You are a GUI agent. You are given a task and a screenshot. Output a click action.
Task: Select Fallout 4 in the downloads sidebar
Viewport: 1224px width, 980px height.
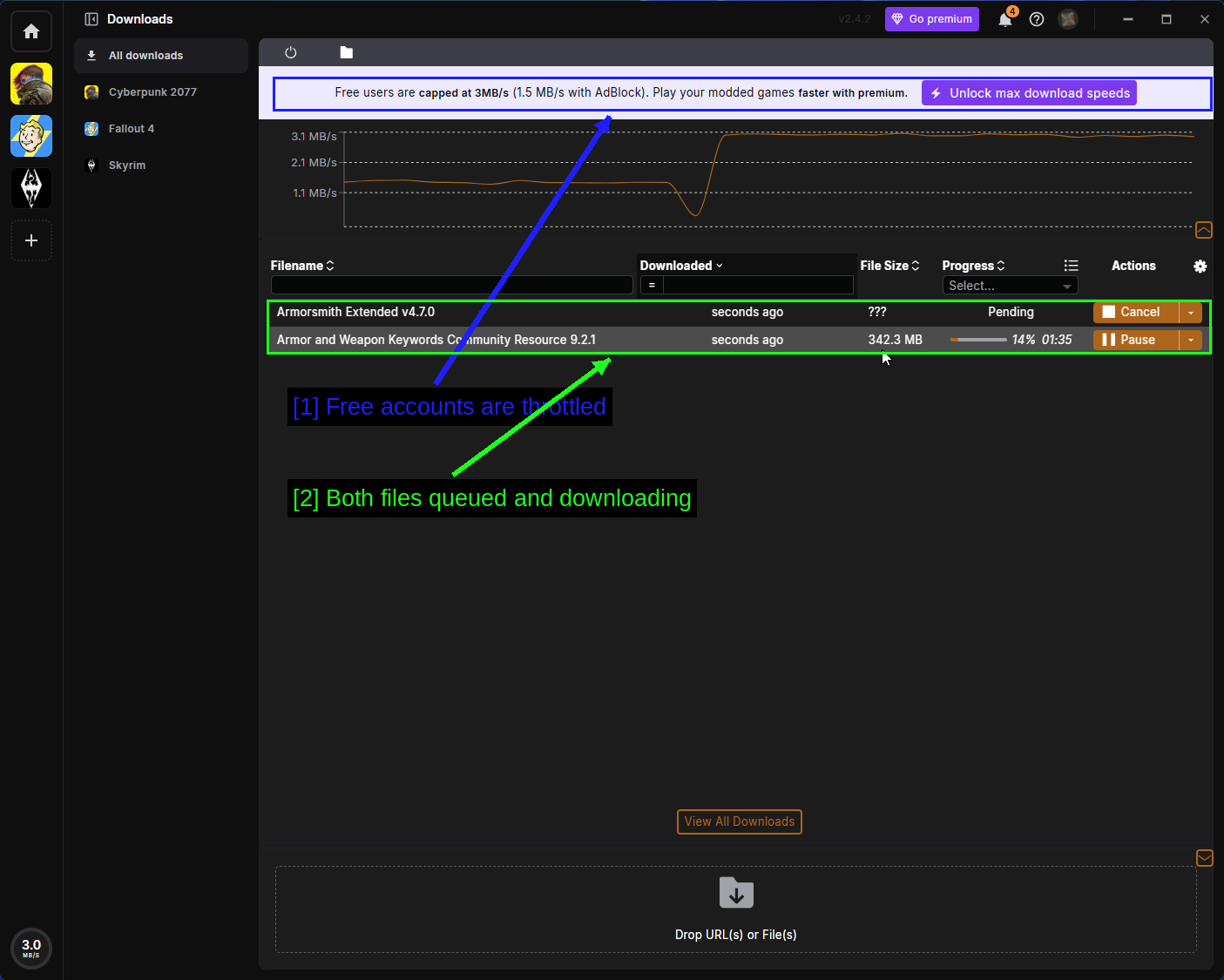tap(161, 129)
